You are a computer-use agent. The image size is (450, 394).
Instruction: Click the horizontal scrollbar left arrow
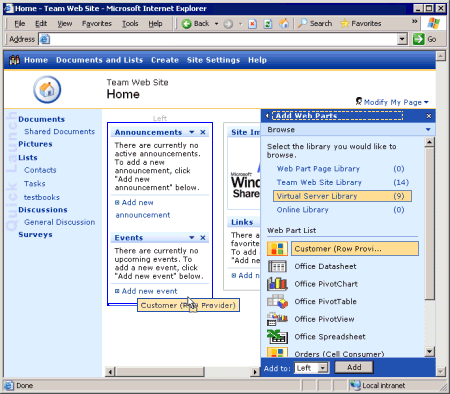click(x=110, y=372)
